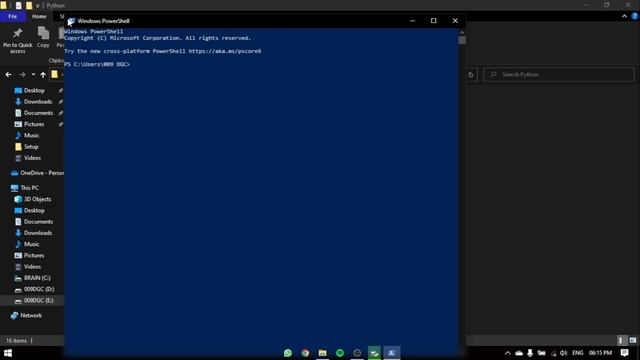Screen dimensions: 640x360
Task: Click the battery tray icon
Action: pos(541,353)
